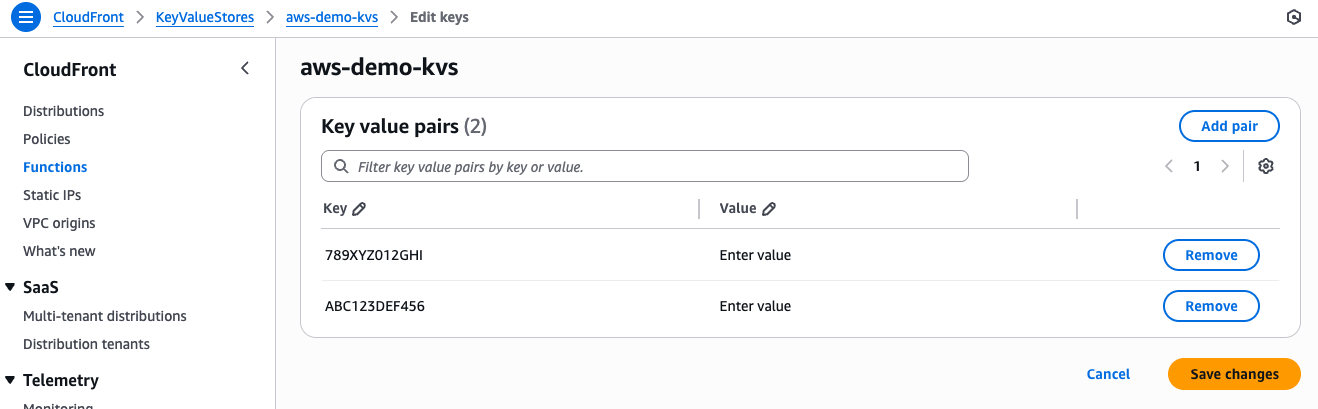The height and width of the screenshot is (409, 1318).
Task: Collapse the CloudFront side navigation panel
Action: [x=245, y=69]
